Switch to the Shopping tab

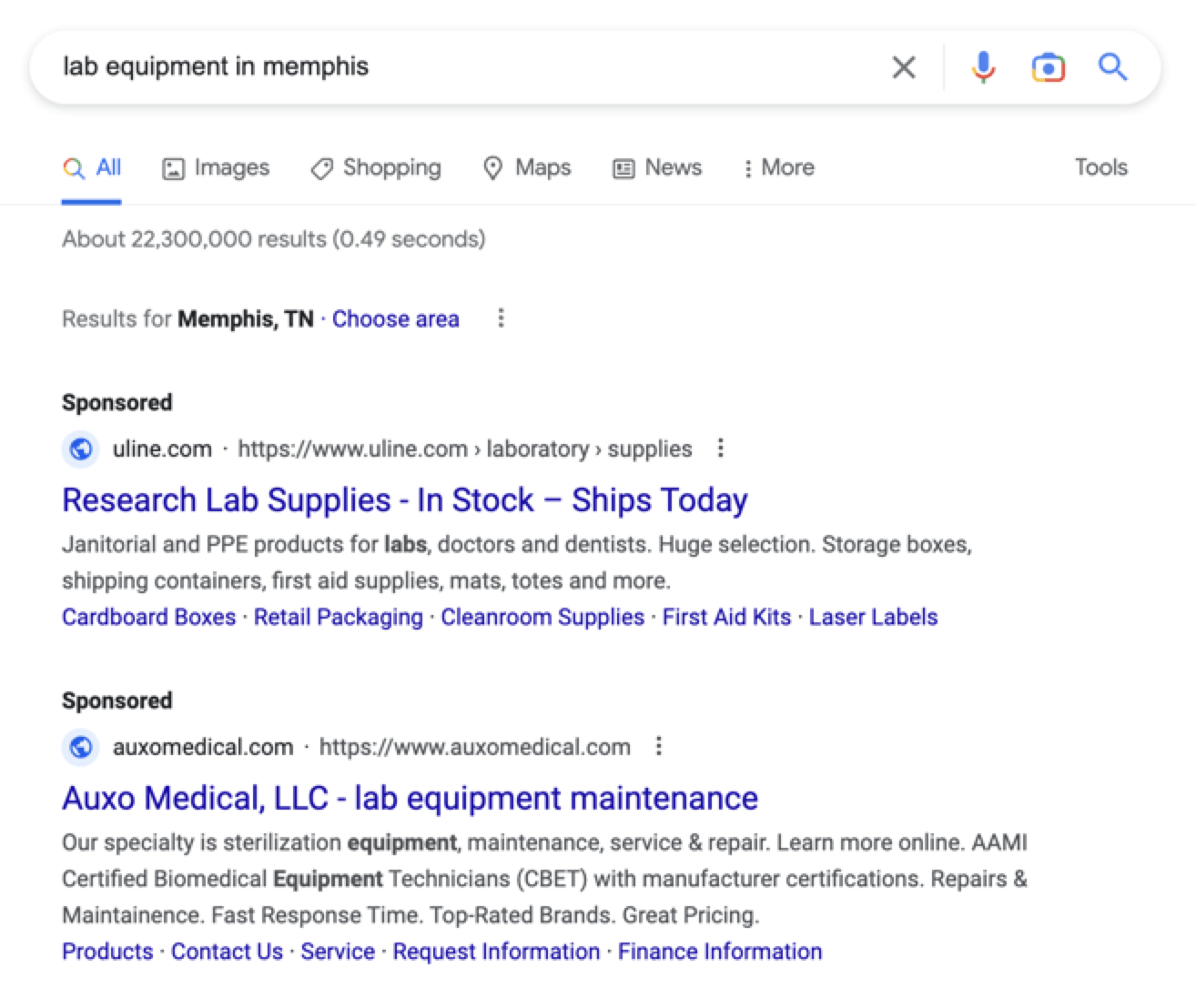click(375, 168)
